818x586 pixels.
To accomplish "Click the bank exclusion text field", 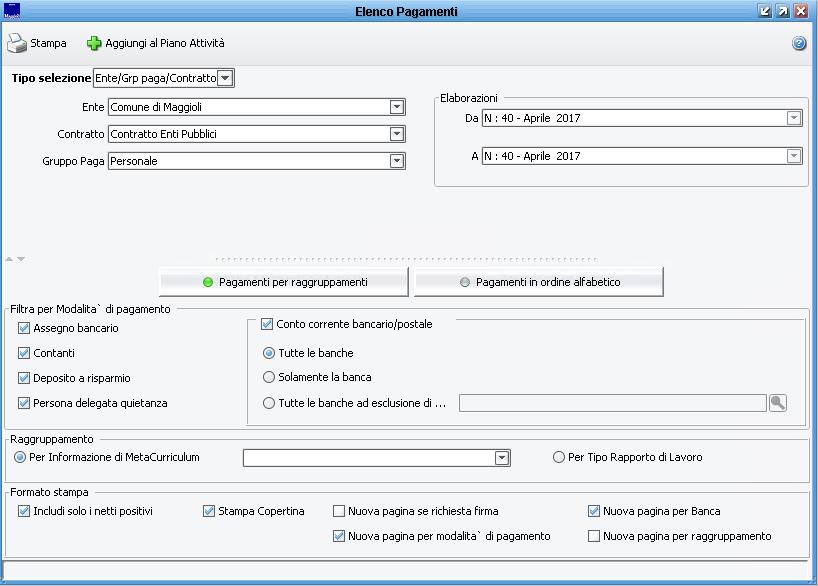I will tap(612, 403).
